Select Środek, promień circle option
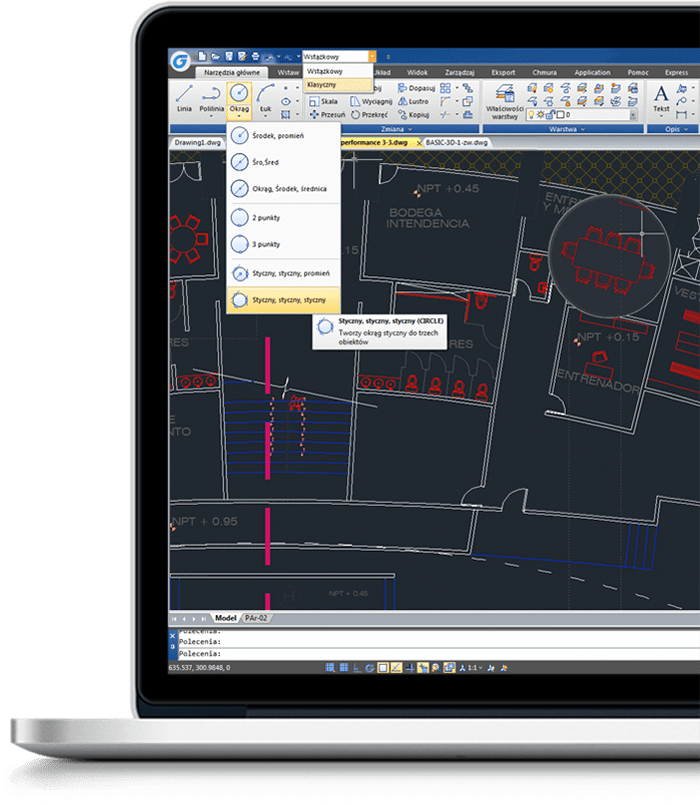The width and height of the screenshot is (700, 806). tap(283, 136)
